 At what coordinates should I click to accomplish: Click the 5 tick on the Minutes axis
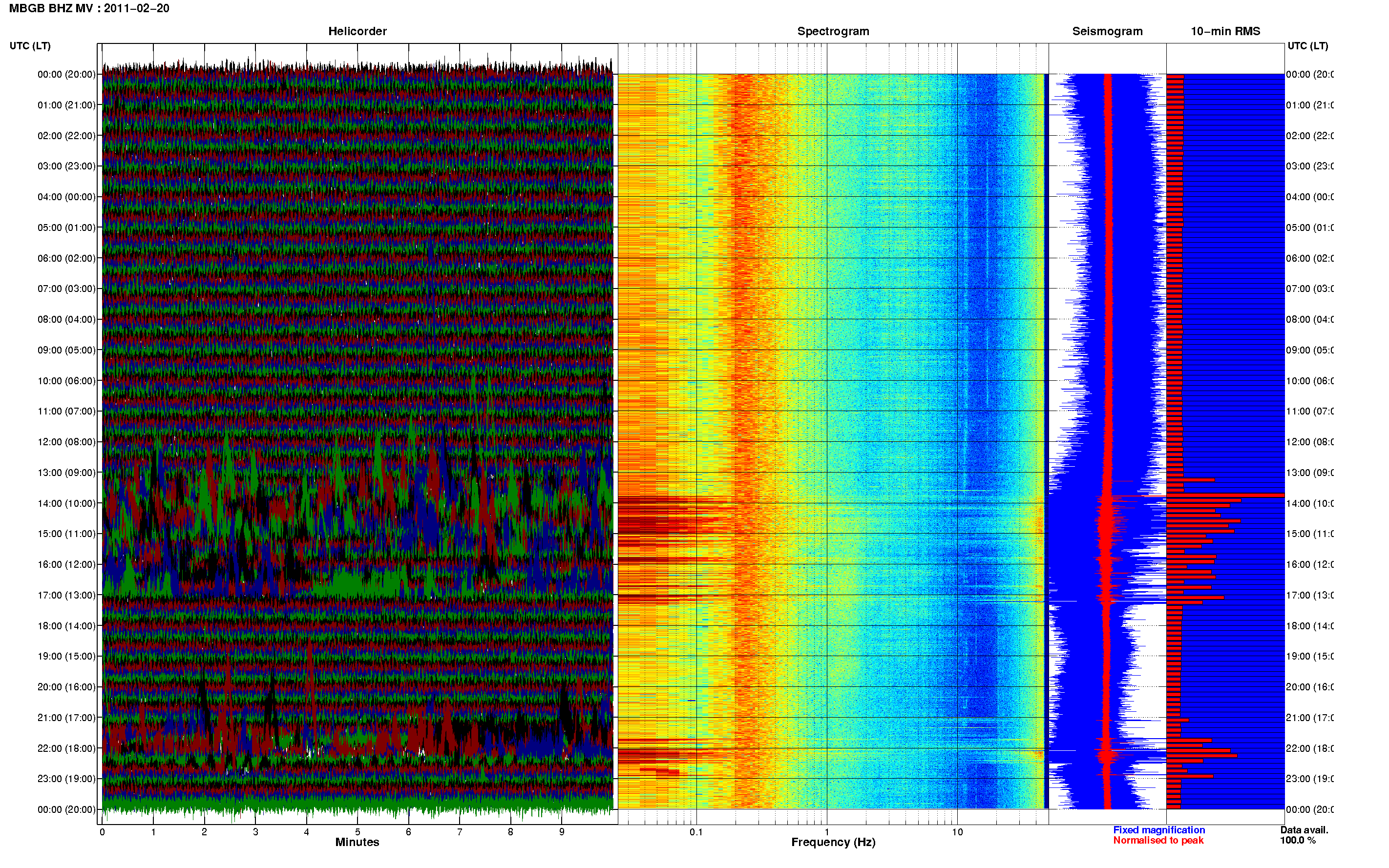(358, 832)
